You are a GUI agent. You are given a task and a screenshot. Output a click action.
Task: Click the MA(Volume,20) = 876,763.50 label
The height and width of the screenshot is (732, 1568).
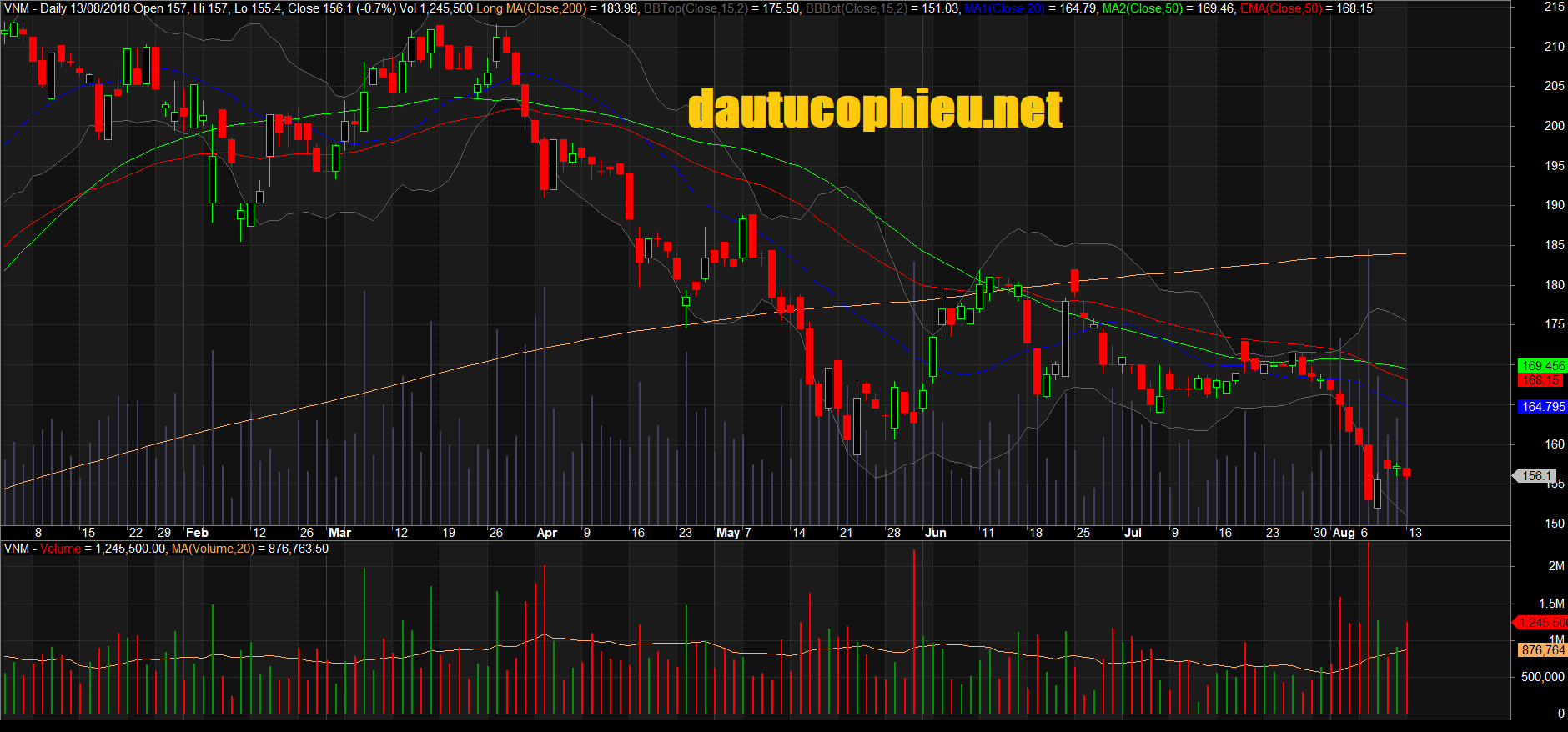coord(250,549)
